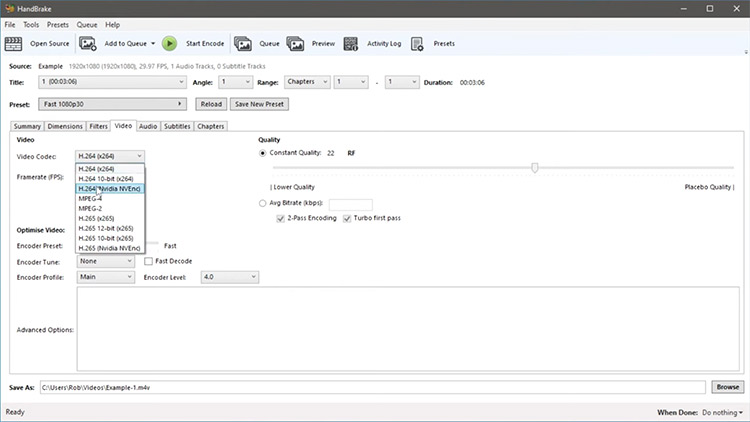Open the Range Chapters dropdown
750x422 pixels.
(x=307, y=82)
